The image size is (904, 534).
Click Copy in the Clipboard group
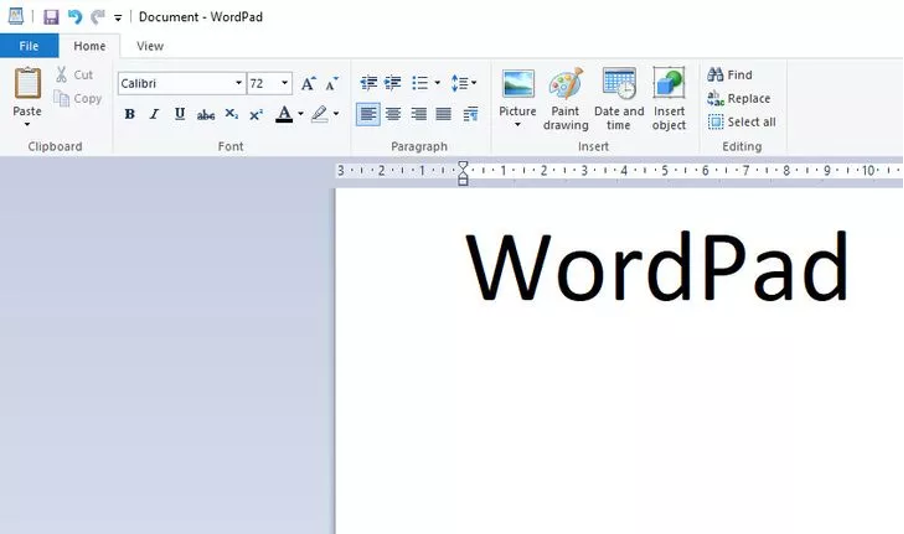pos(78,99)
